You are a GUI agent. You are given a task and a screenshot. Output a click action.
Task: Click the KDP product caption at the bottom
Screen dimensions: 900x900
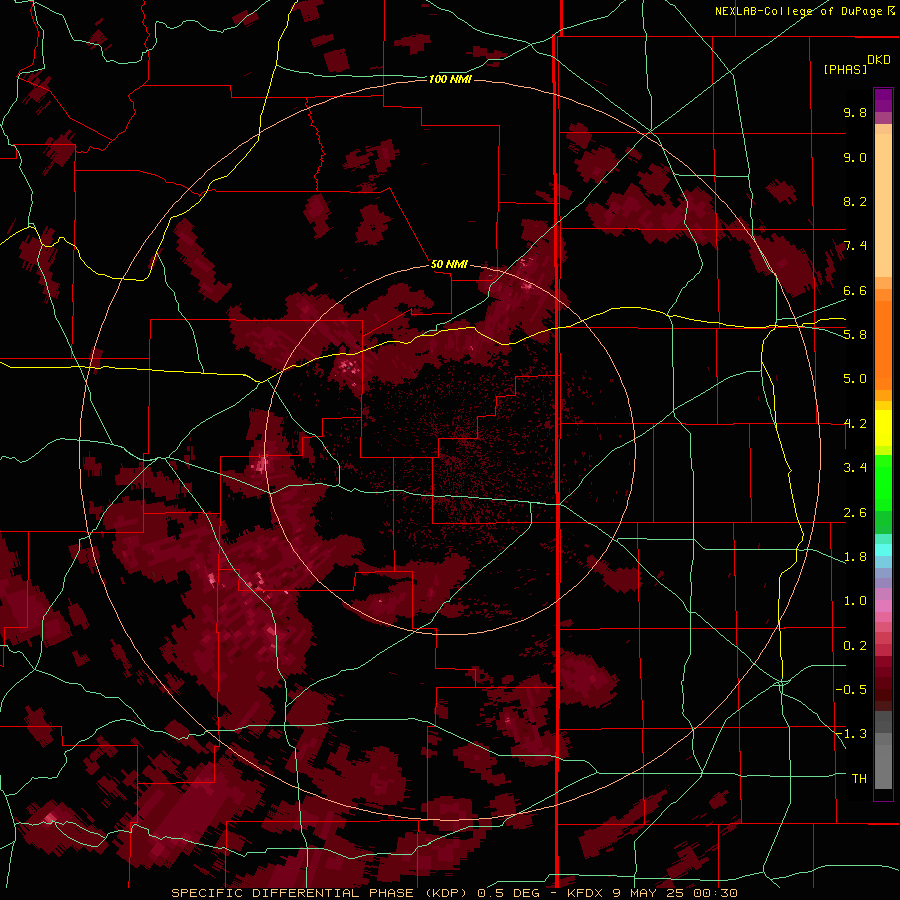[x=454, y=893]
